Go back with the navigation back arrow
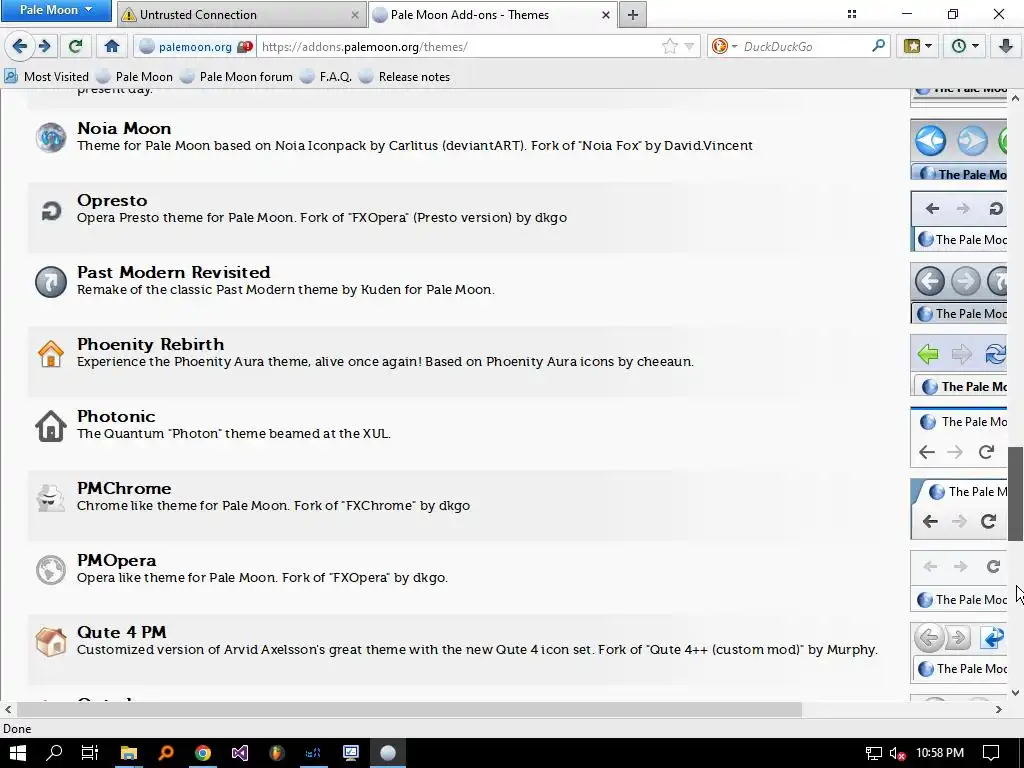This screenshot has height=768, width=1024. (x=20, y=46)
